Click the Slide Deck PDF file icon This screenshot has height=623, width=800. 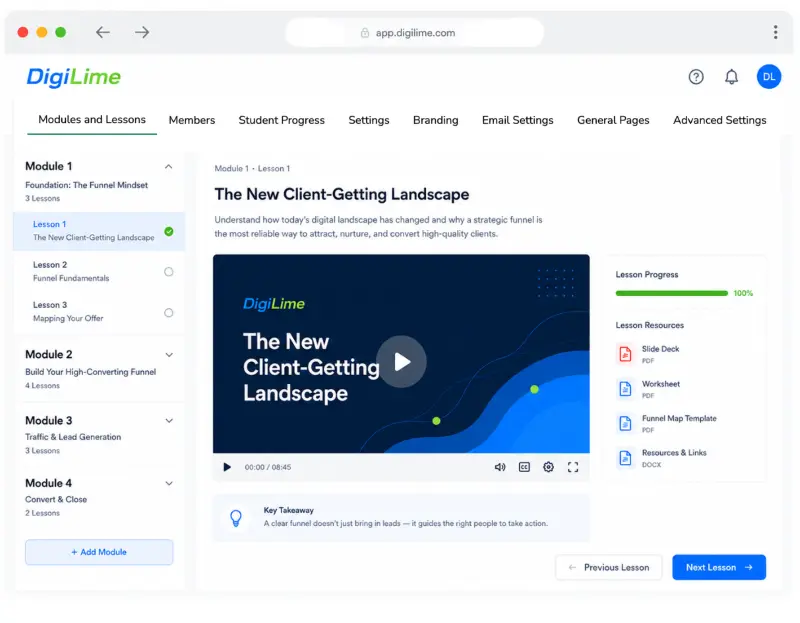[x=625, y=354]
